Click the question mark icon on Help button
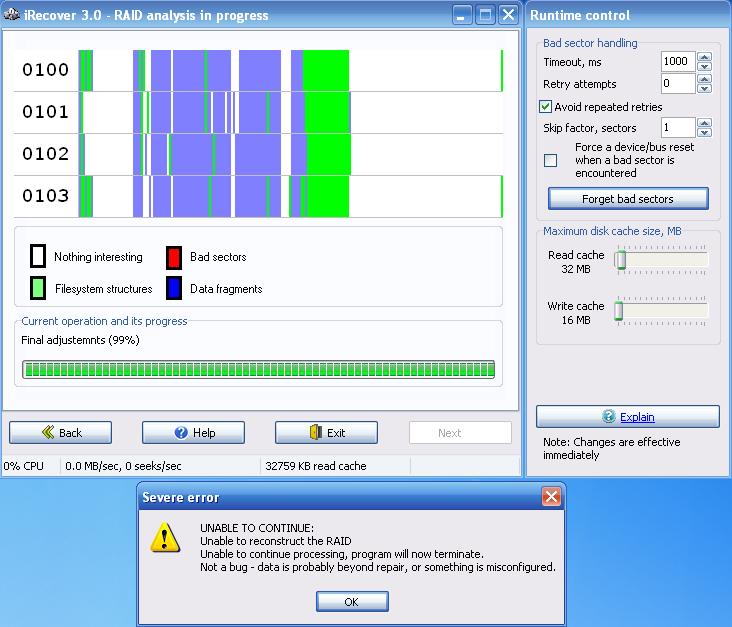Screen dimensions: 732x627 coord(181,433)
